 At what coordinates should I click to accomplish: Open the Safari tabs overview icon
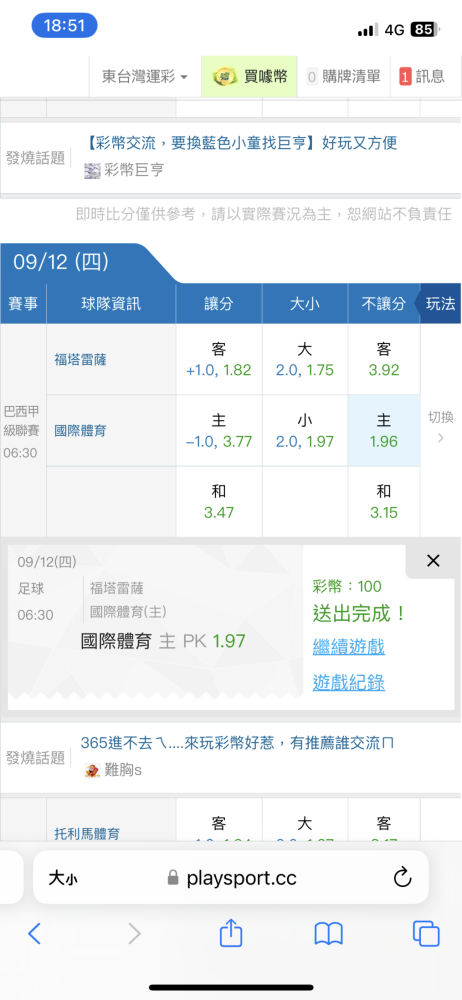coord(426,934)
